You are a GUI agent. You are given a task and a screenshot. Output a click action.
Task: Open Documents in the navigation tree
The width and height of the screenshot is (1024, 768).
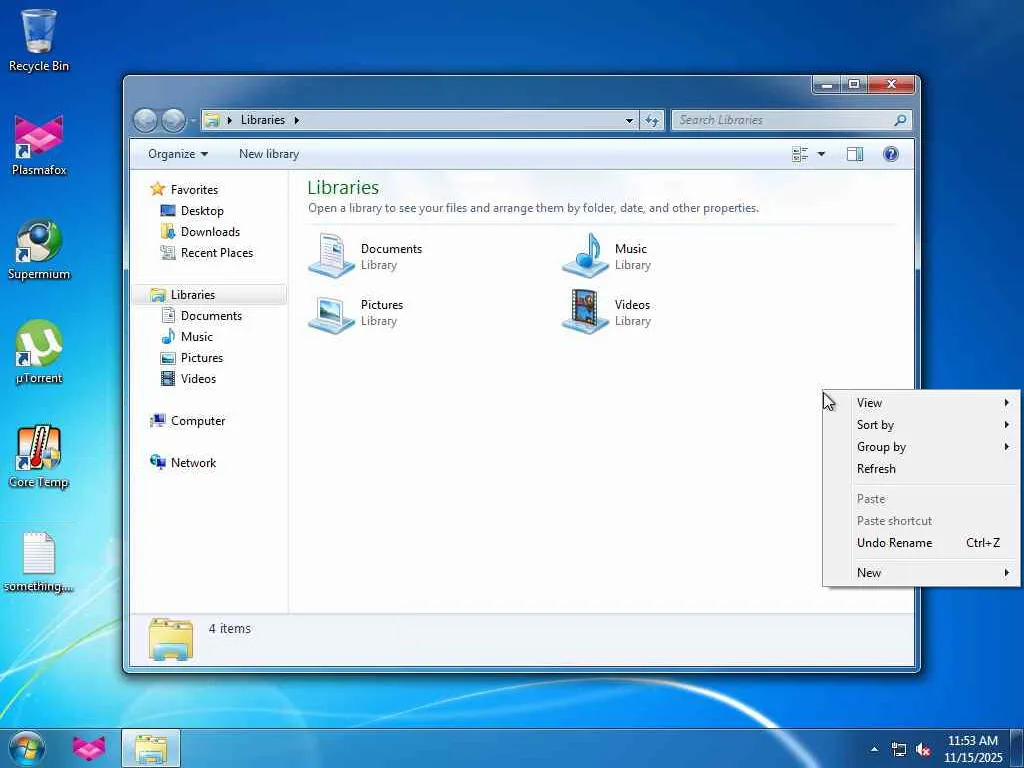coord(211,316)
